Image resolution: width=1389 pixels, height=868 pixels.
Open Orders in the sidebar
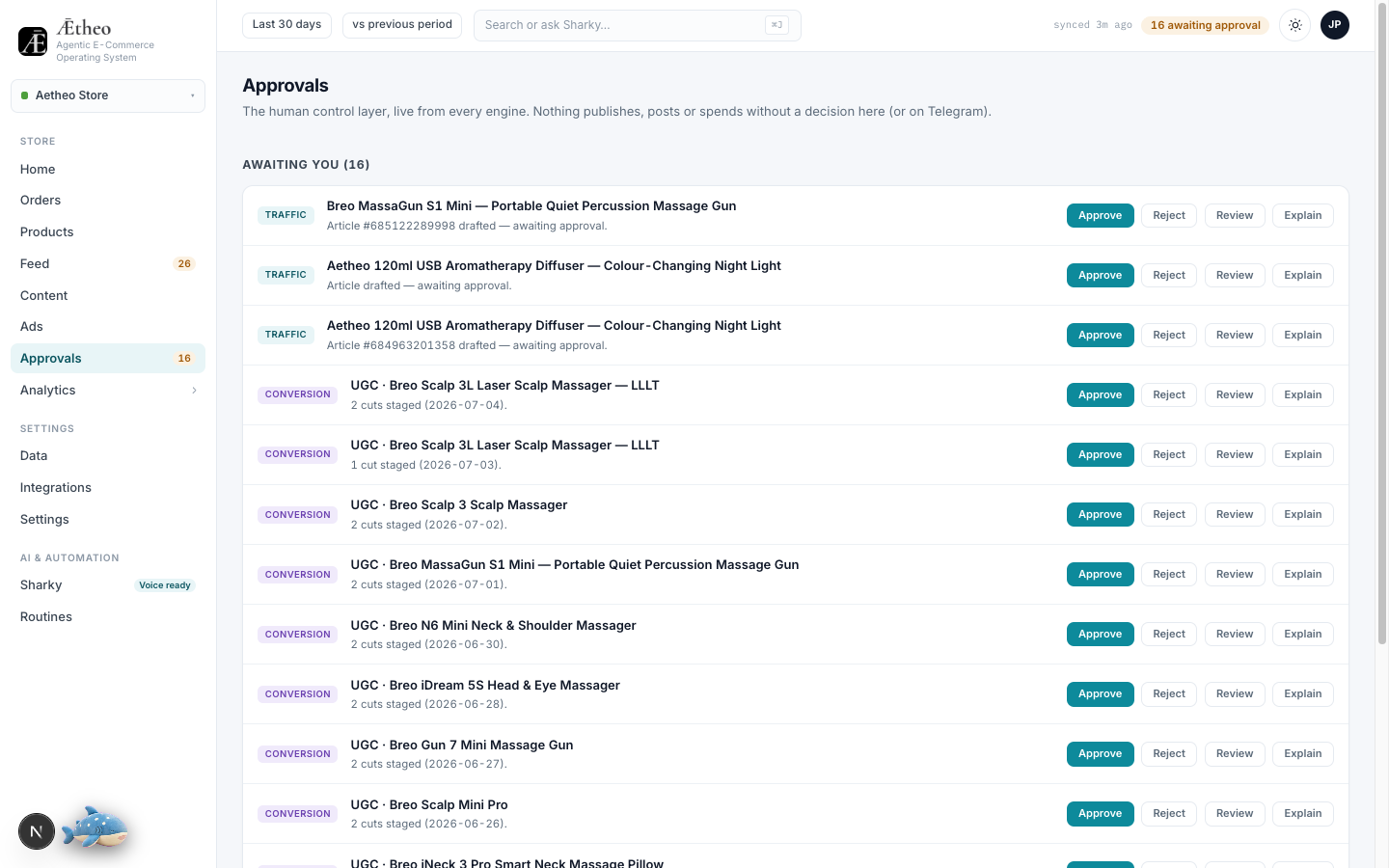108,201
